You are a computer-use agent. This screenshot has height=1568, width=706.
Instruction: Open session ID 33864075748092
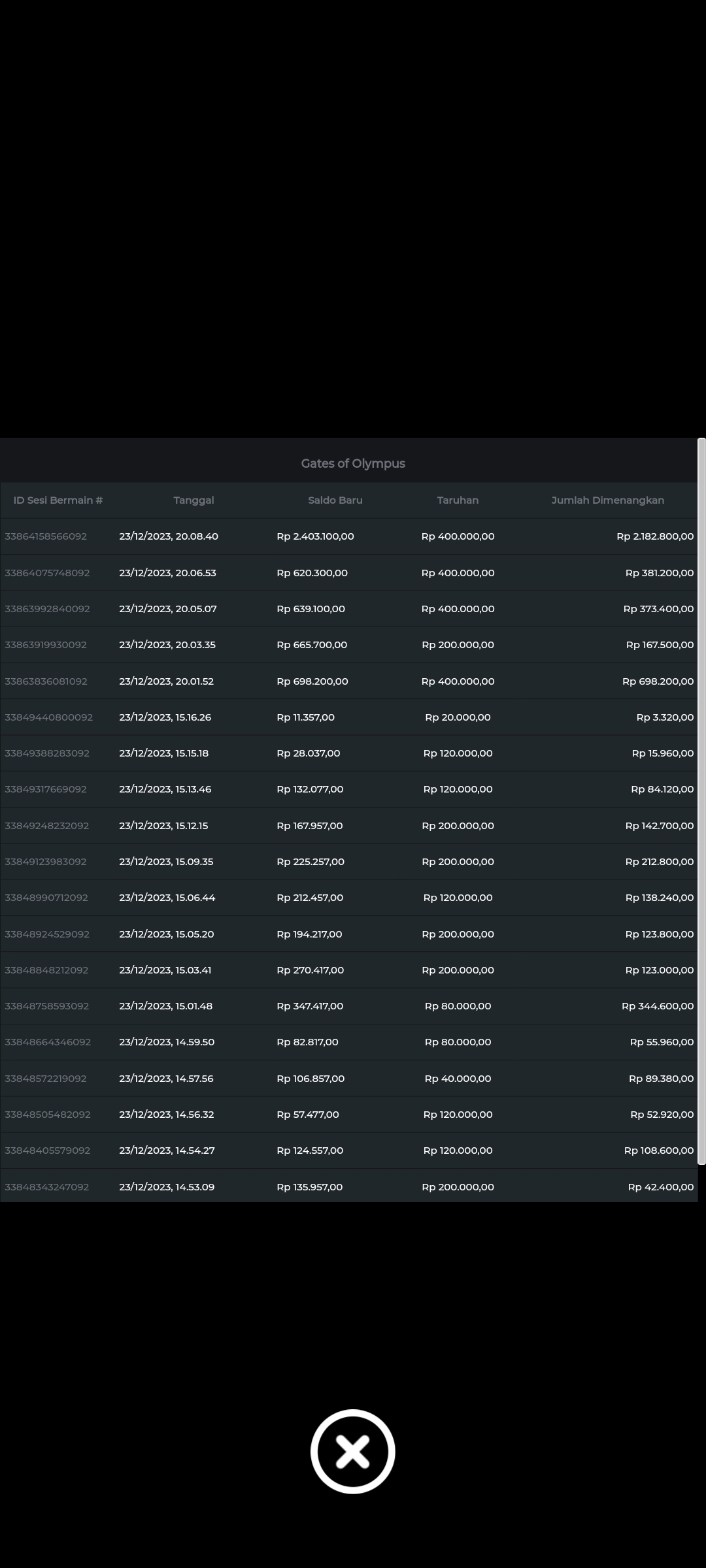(x=47, y=573)
